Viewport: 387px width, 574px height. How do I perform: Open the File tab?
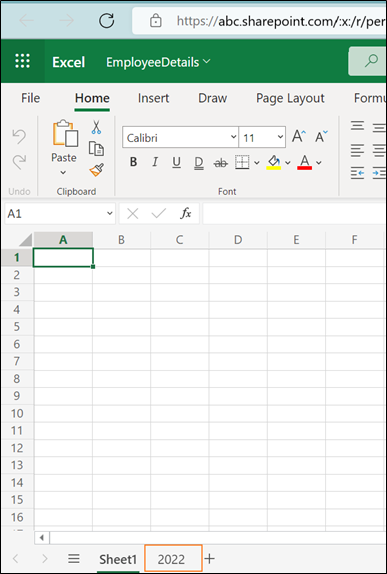(x=30, y=98)
